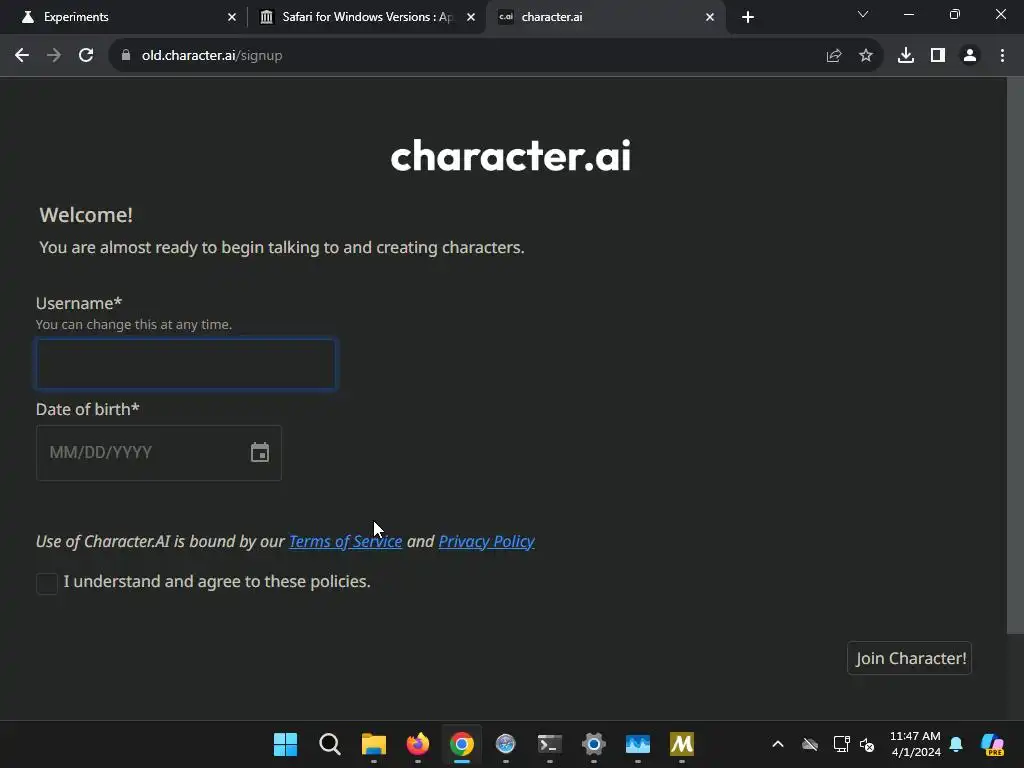Image resolution: width=1024 pixels, height=768 pixels.
Task: Open the date picker calendar icon
Action: tap(259, 452)
